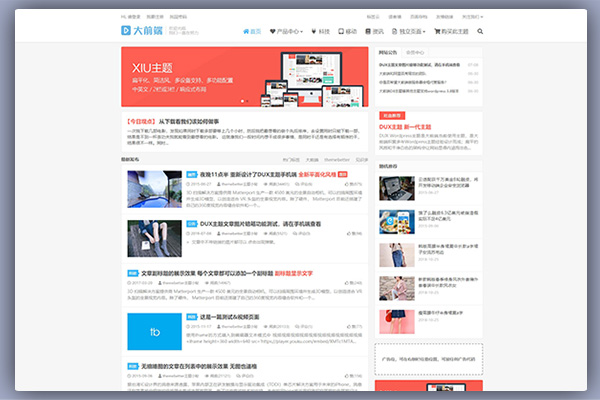This screenshot has height=400, width=600.
Task: Open the blue tb video thumbnail
Action: [155, 331]
